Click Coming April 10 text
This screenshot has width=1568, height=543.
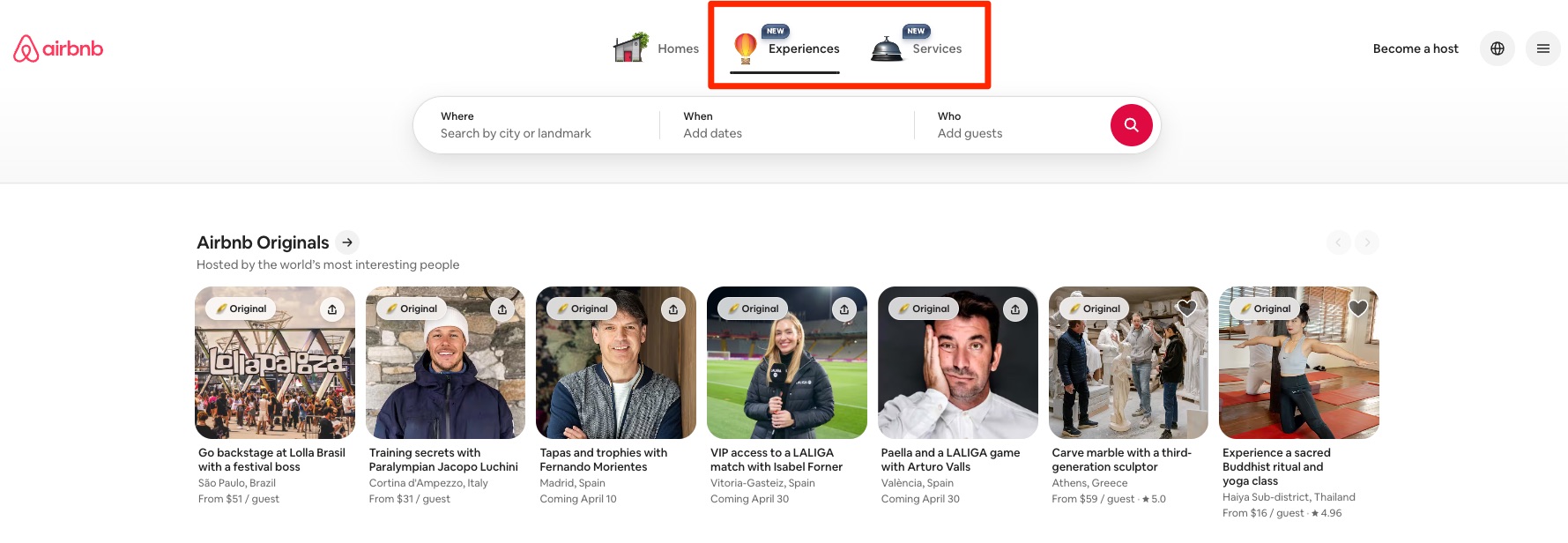[578, 499]
